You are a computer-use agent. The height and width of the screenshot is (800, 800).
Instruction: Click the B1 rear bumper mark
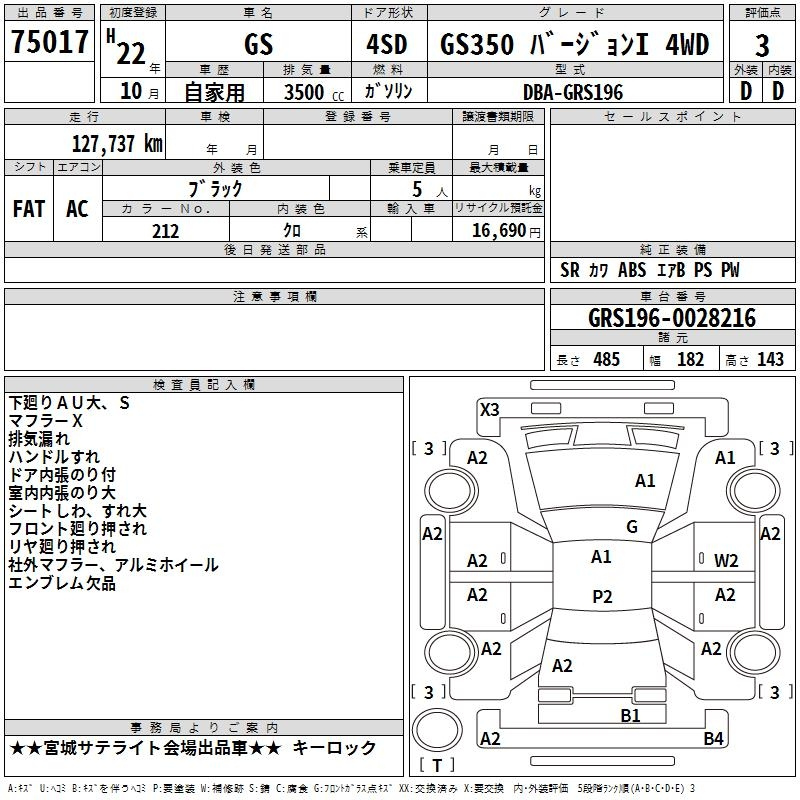click(630, 715)
